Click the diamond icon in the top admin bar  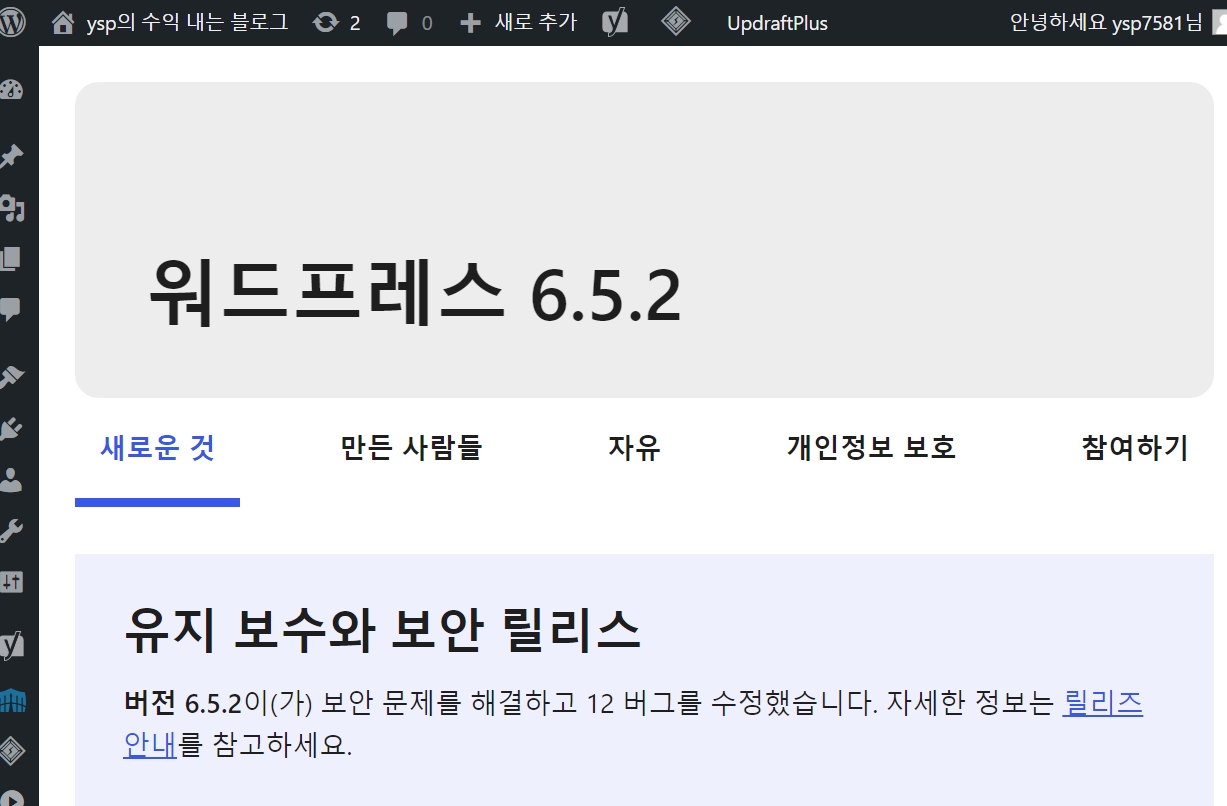(676, 22)
